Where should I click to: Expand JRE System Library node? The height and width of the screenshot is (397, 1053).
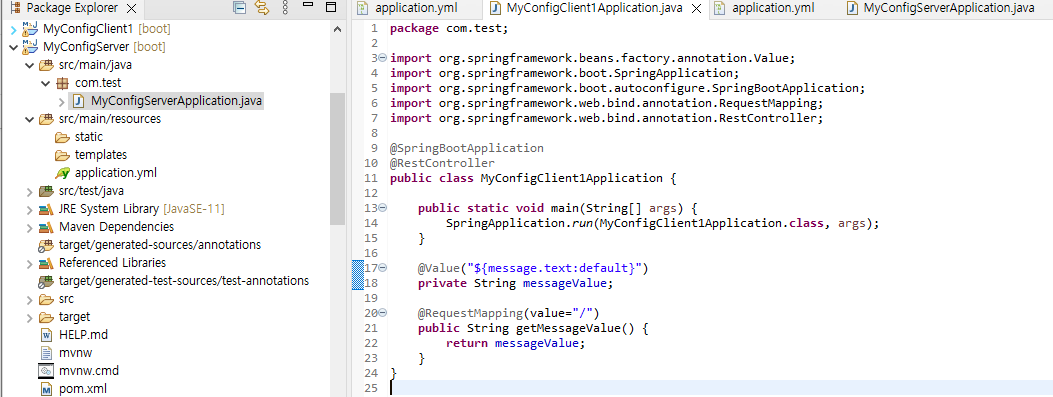(x=29, y=210)
